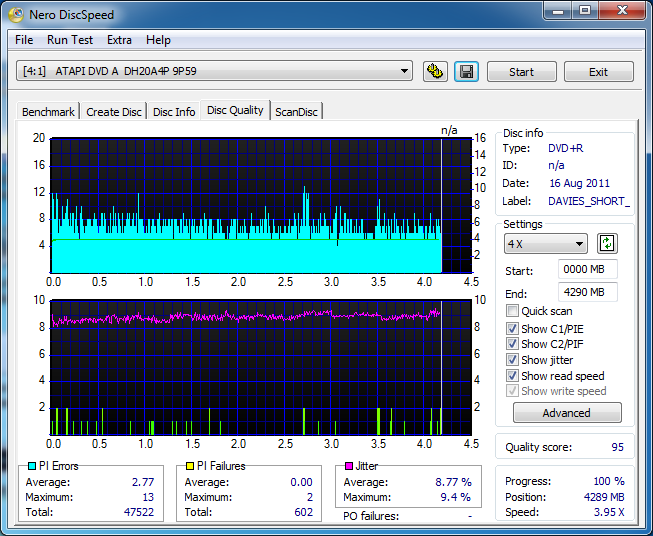The height and width of the screenshot is (536, 653).
Task: Click the PI Errors graph area
Action: 261,205
